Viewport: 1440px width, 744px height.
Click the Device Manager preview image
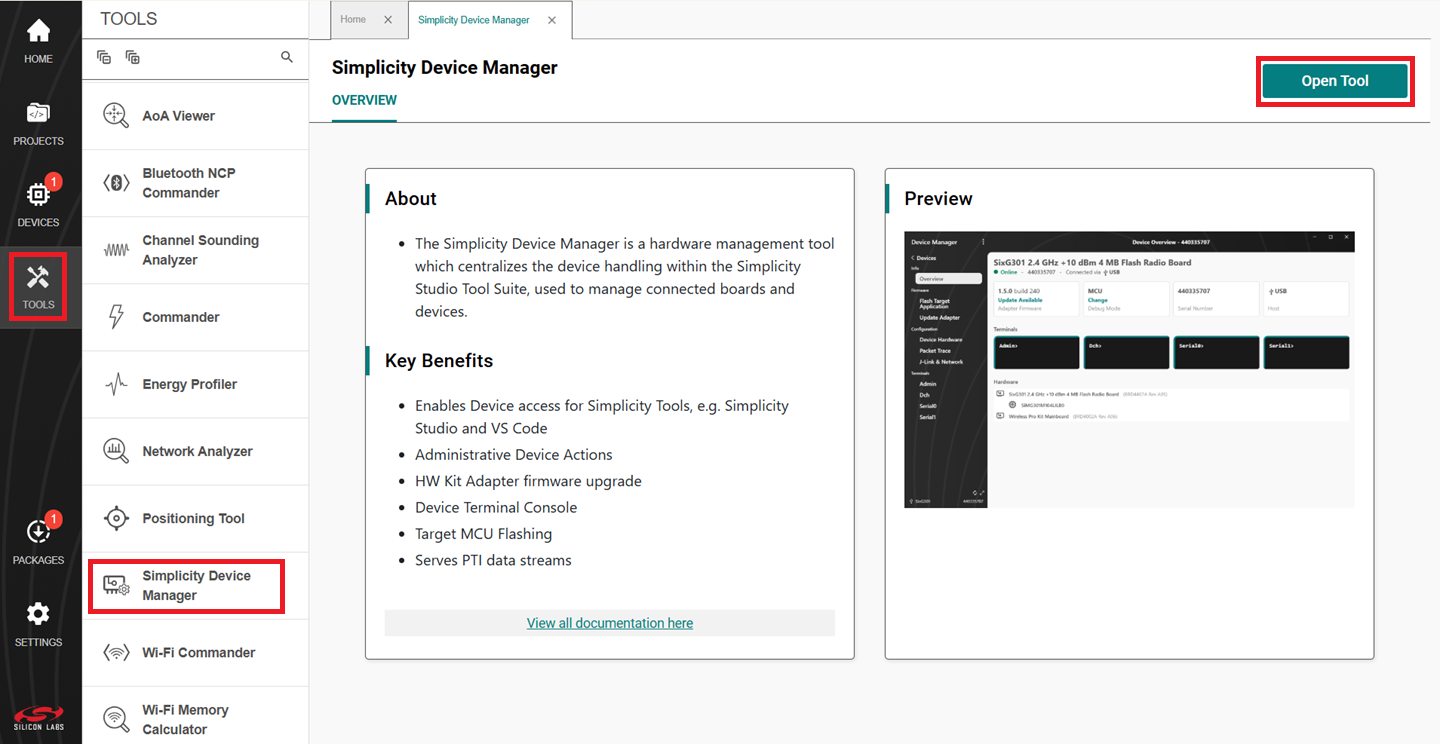[x=1129, y=370]
